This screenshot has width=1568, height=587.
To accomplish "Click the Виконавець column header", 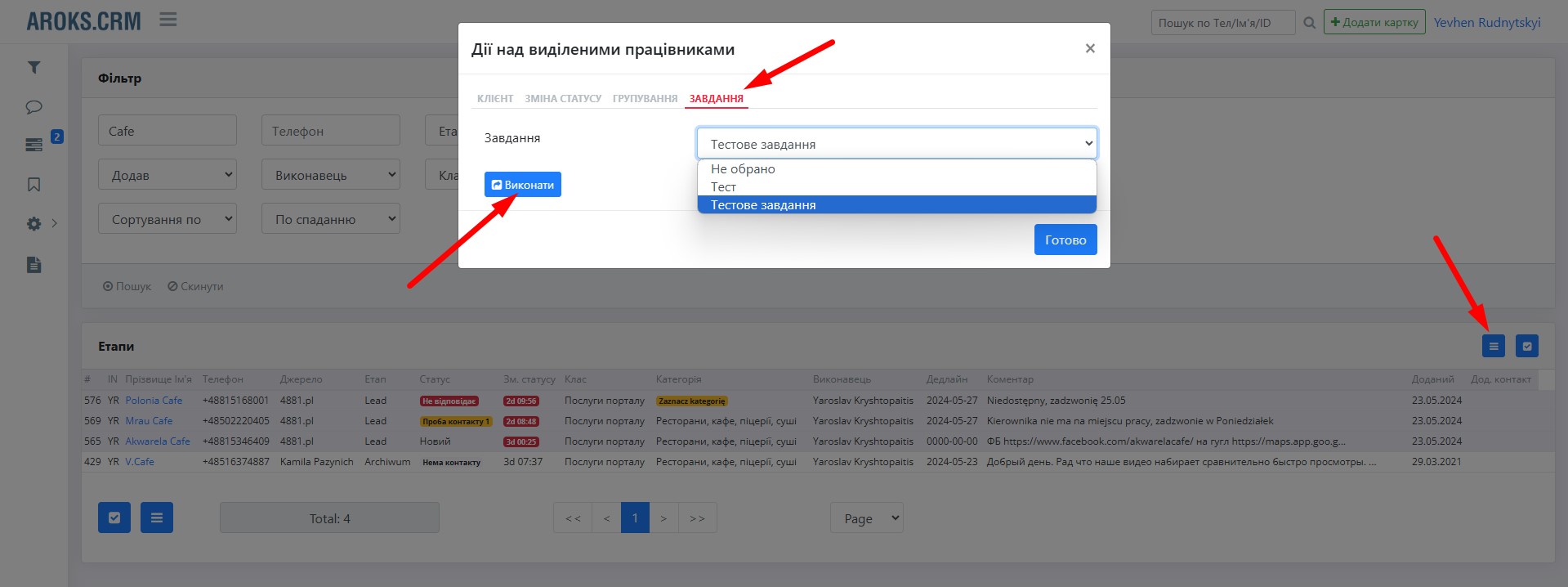I will click(842, 379).
